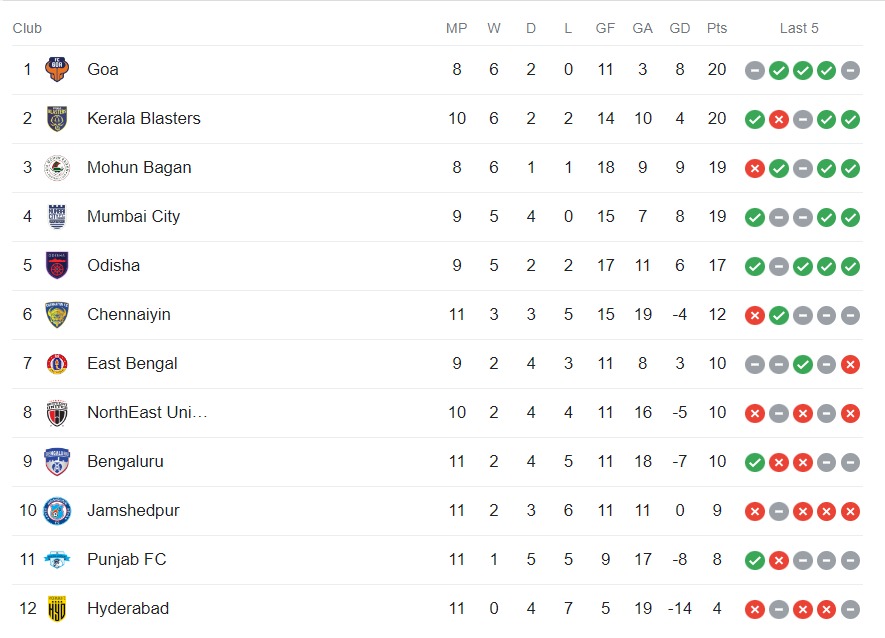Click the MP column header
This screenshot has width=885, height=638.
(457, 28)
